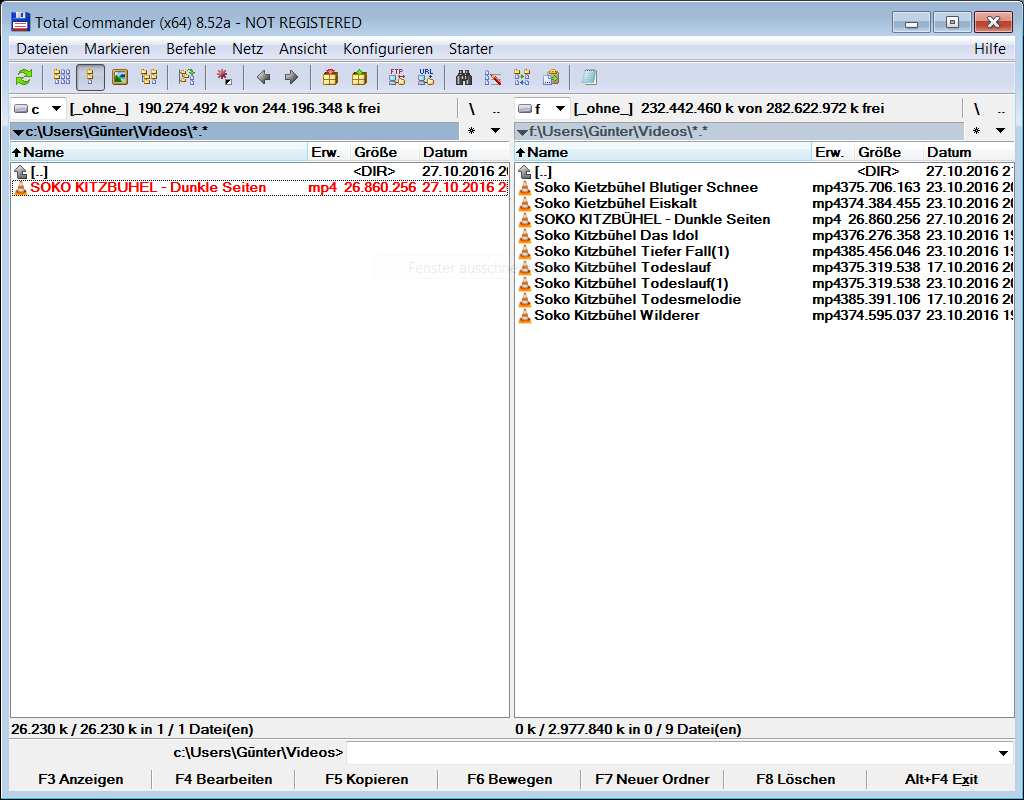Click F6 Bewegen button
The width and height of the screenshot is (1024, 800).
pos(509,779)
